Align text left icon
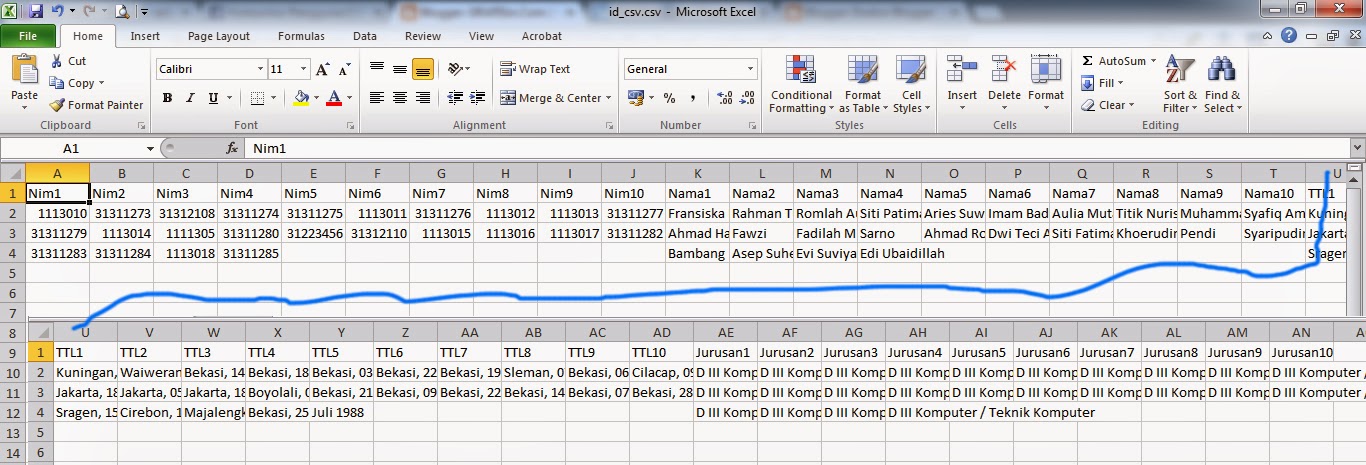 point(377,98)
